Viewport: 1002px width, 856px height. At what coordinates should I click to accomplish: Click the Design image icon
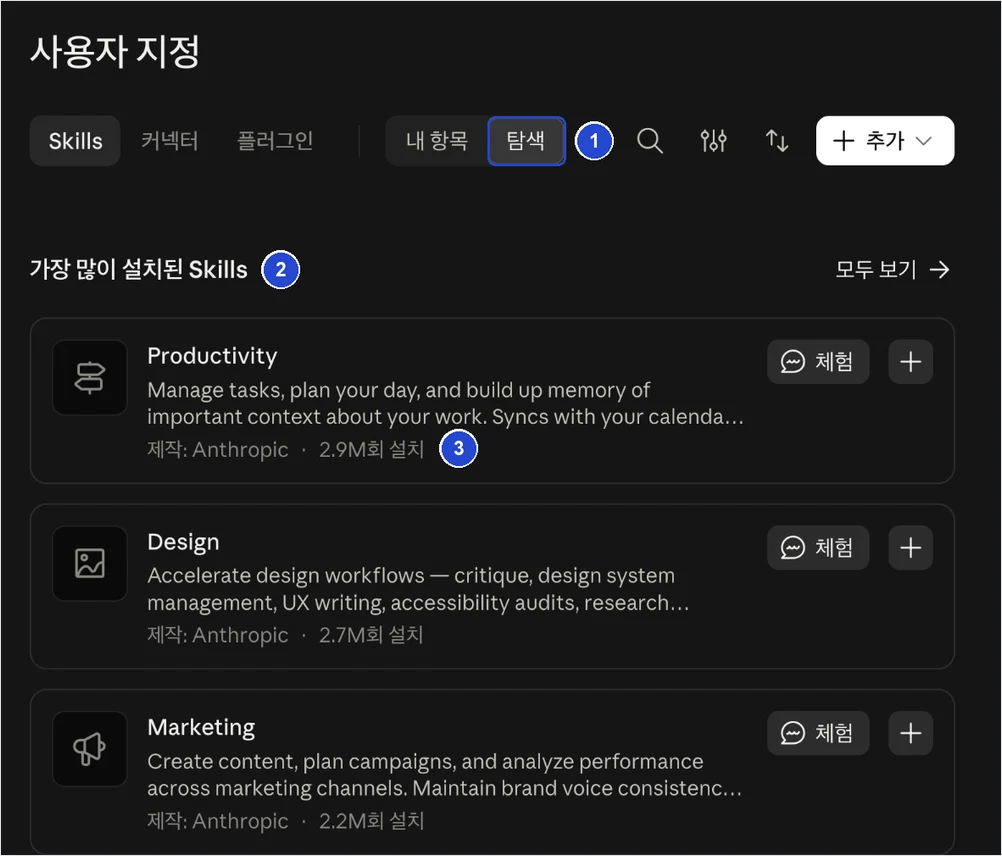[x=89, y=563]
